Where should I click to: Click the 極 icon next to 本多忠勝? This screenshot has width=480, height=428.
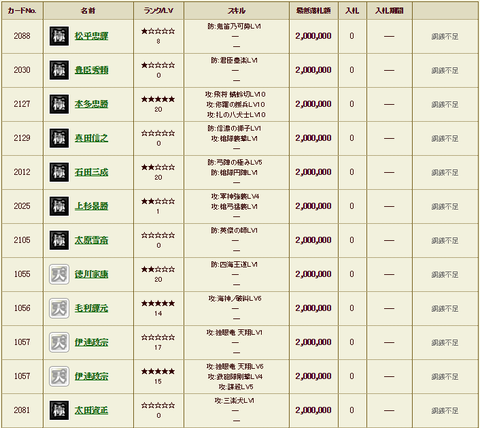tap(59, 104)
